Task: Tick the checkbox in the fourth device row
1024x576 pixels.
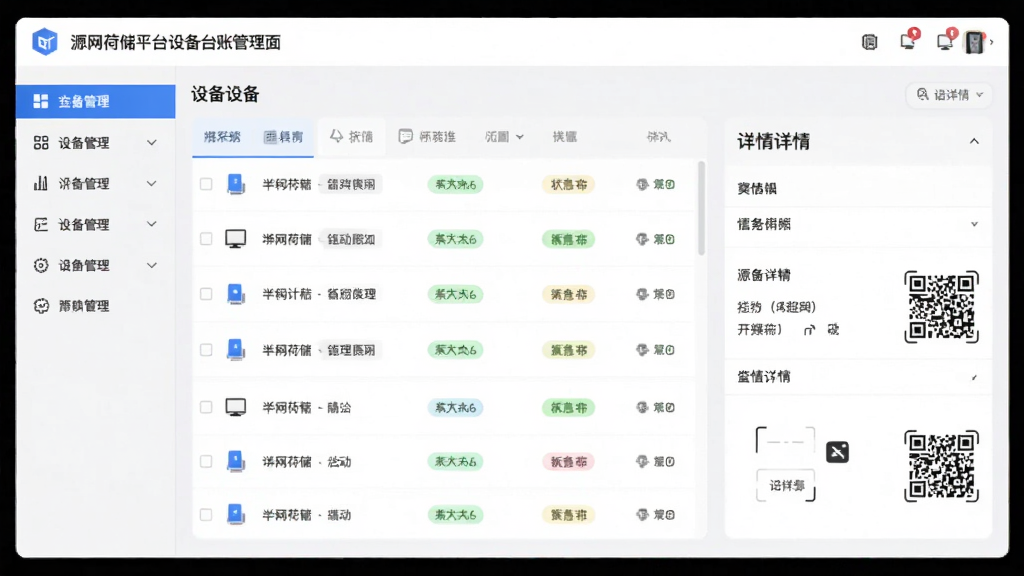Action: (x=206, y=350)
